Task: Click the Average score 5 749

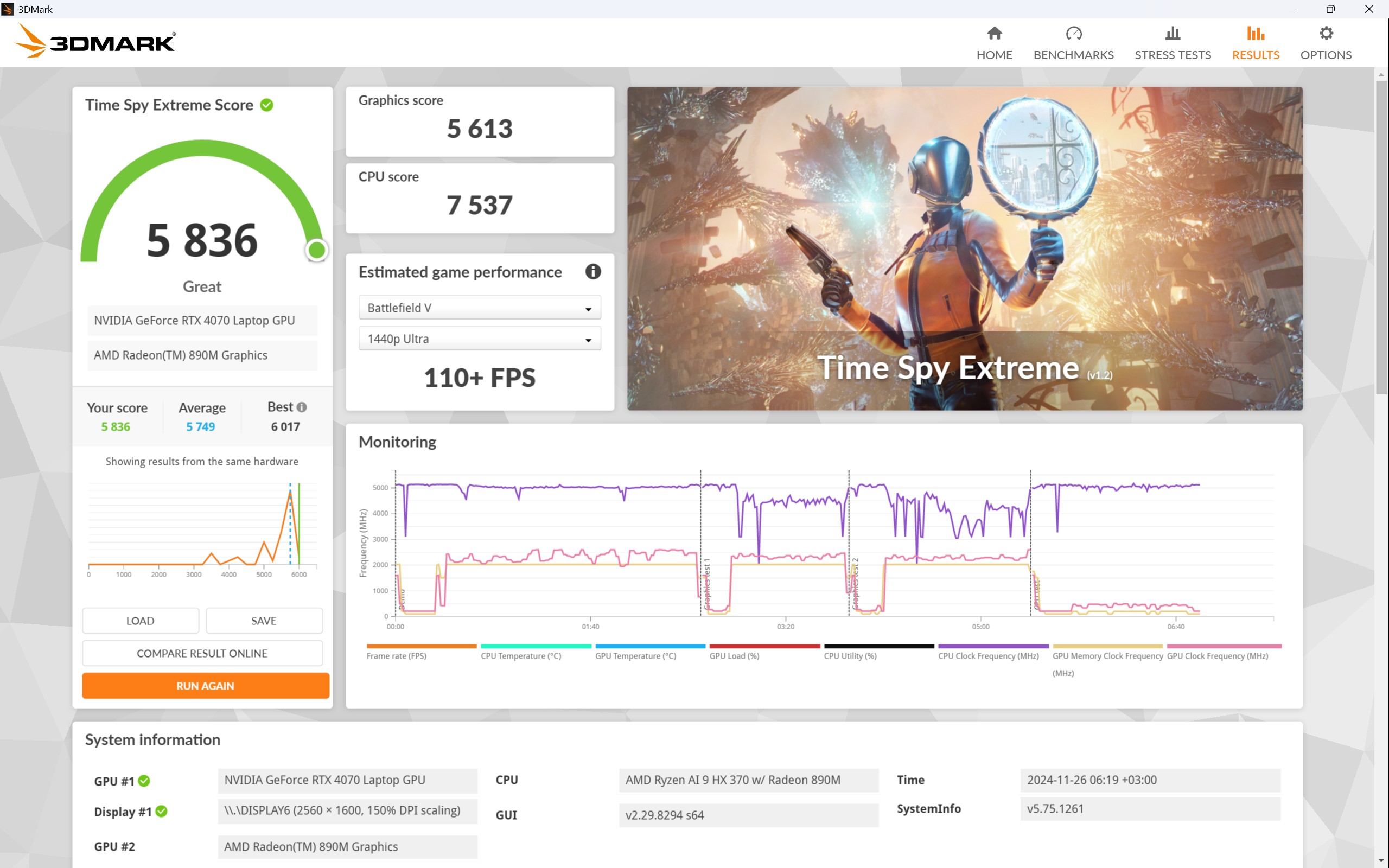Action: point(200,426)
